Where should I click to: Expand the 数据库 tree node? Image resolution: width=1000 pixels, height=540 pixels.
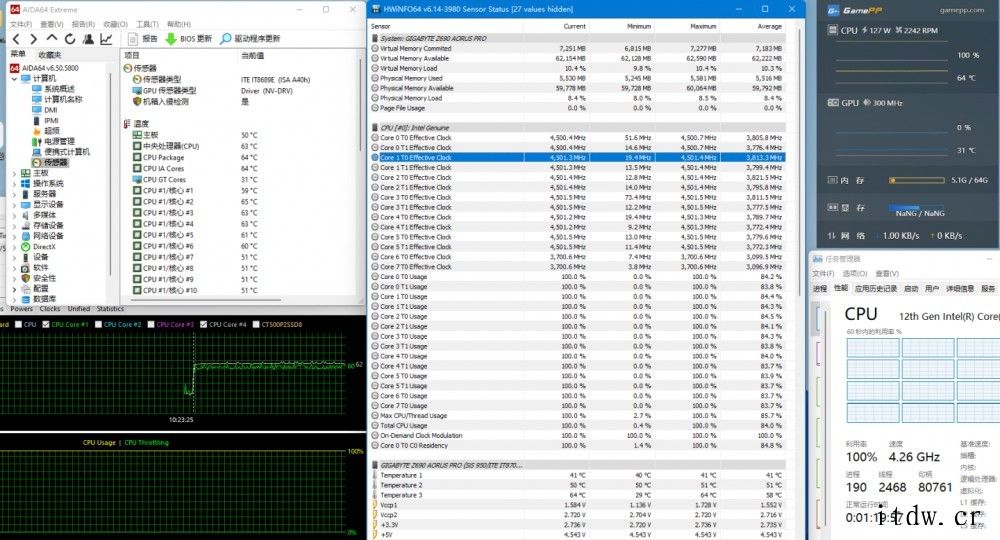(x=15, y=299)
